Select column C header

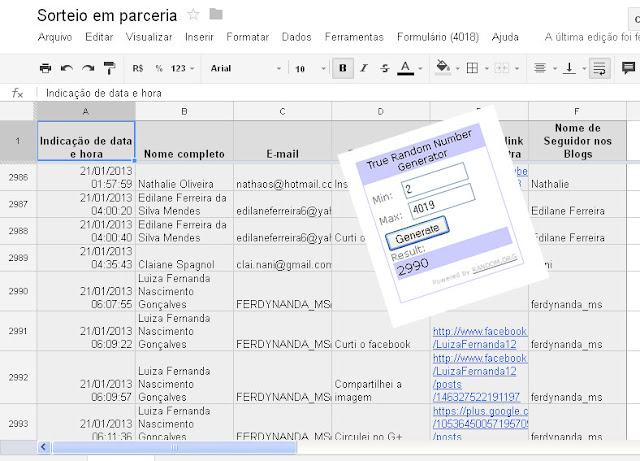pos(282,111)
